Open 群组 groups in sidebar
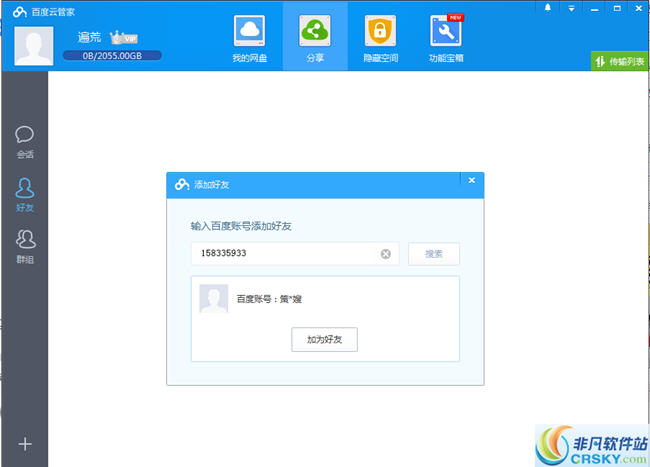This screenshot has width=650, height=467. [25, 247]
